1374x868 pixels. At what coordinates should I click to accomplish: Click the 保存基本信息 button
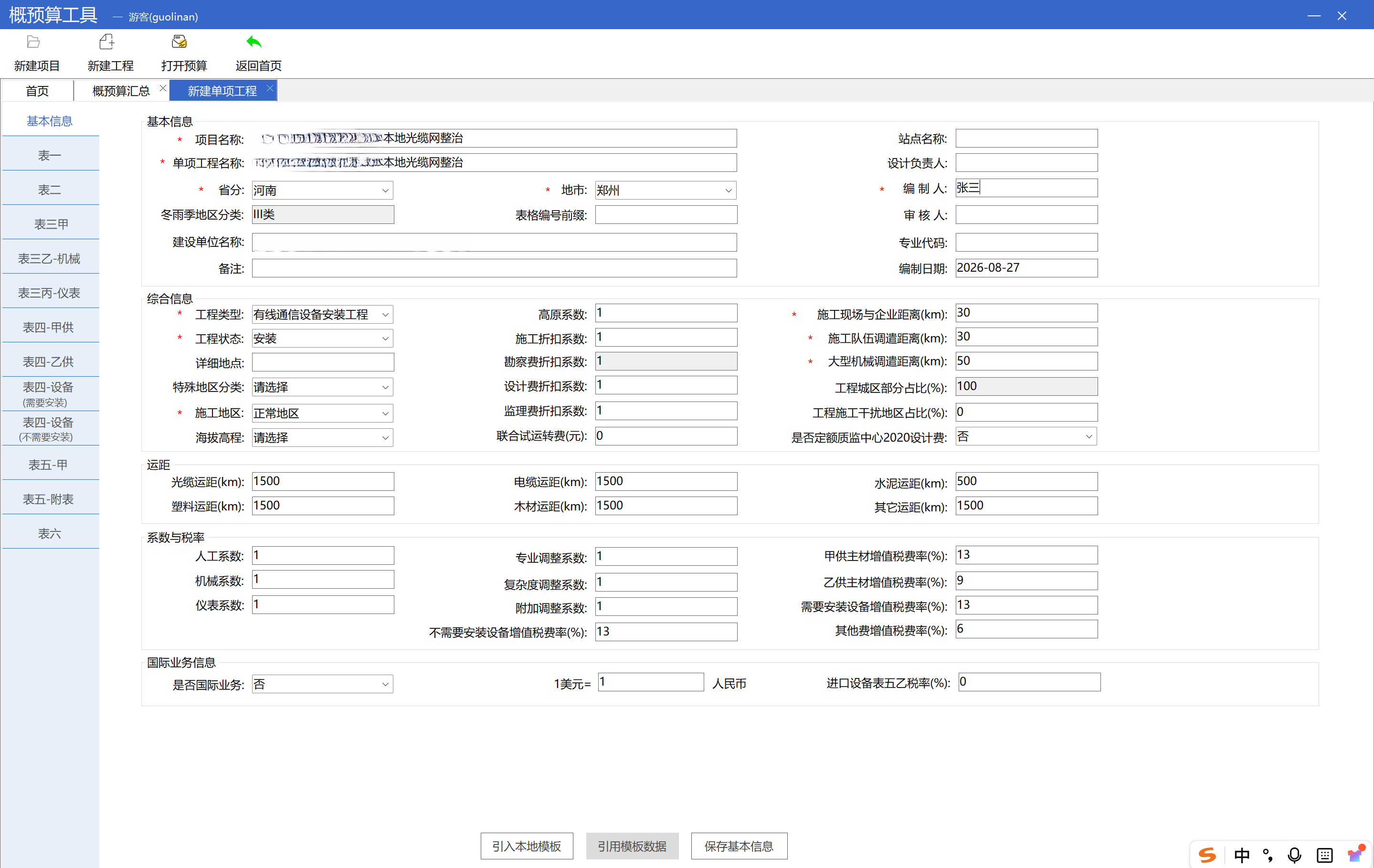click(x=739, y=846)
